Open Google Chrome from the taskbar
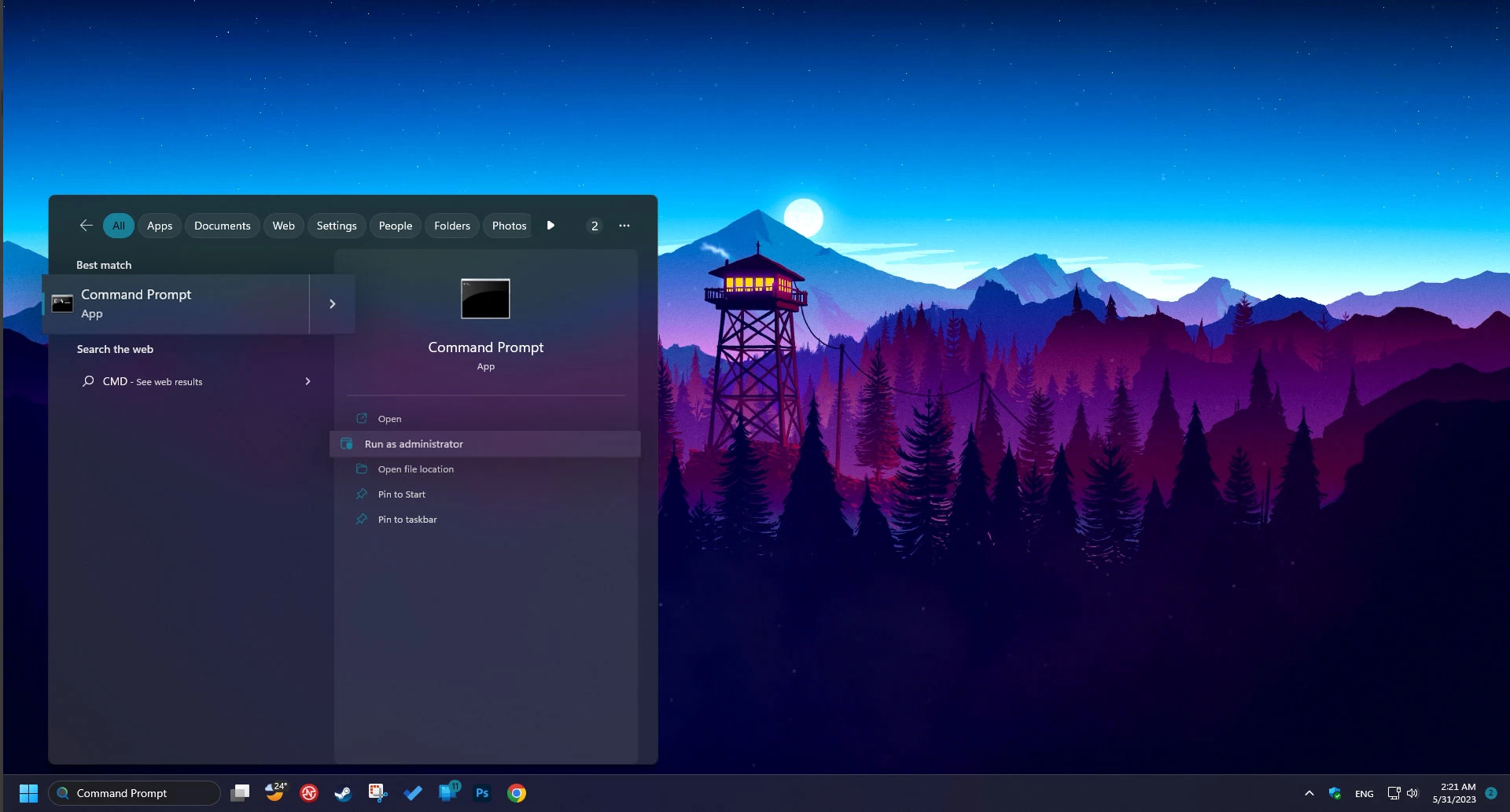This screenshot has width=1510, height=812. click(517, 793)
